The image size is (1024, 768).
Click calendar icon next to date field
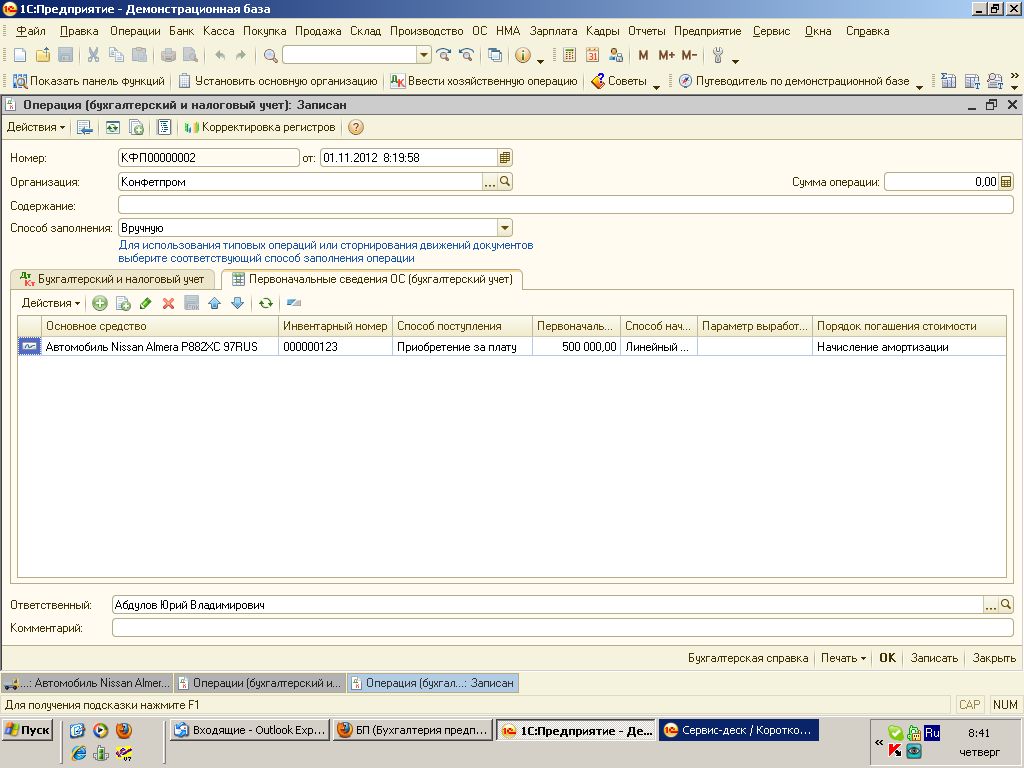[x=505, y=158]
